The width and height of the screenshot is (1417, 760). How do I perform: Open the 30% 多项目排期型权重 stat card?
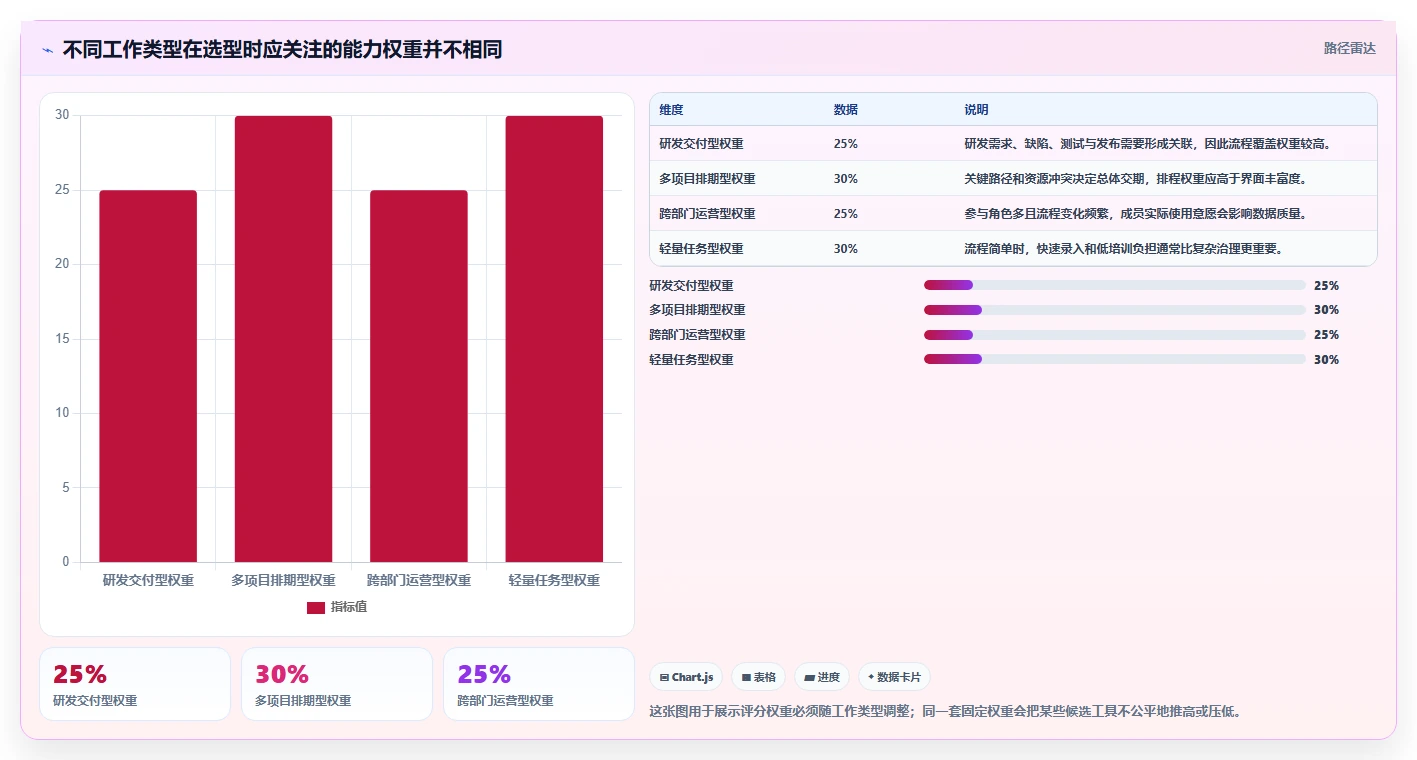pyautogui.click(x=337, y=684)
